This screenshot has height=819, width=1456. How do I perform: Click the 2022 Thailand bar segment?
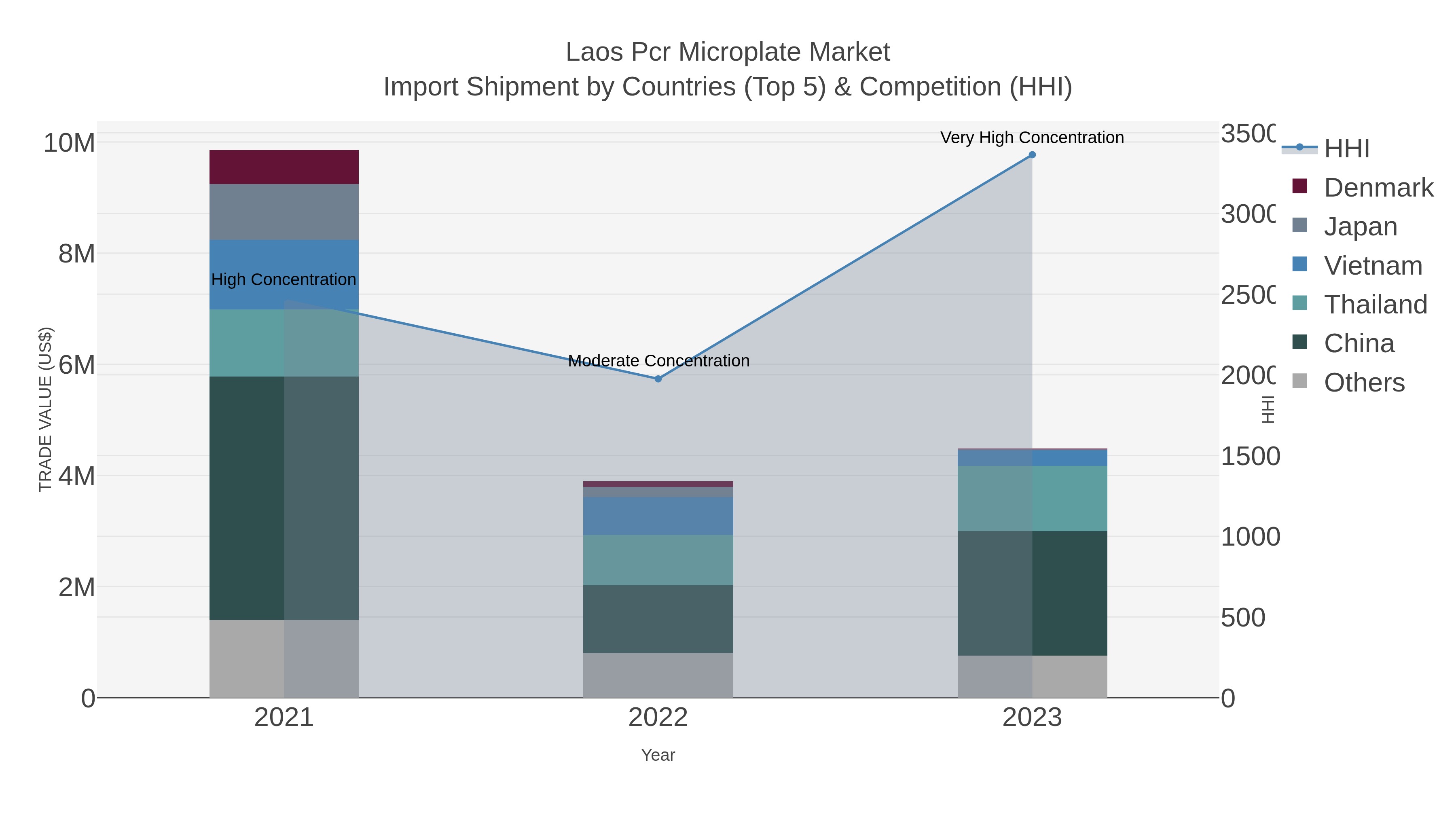[x=658, y=560]
